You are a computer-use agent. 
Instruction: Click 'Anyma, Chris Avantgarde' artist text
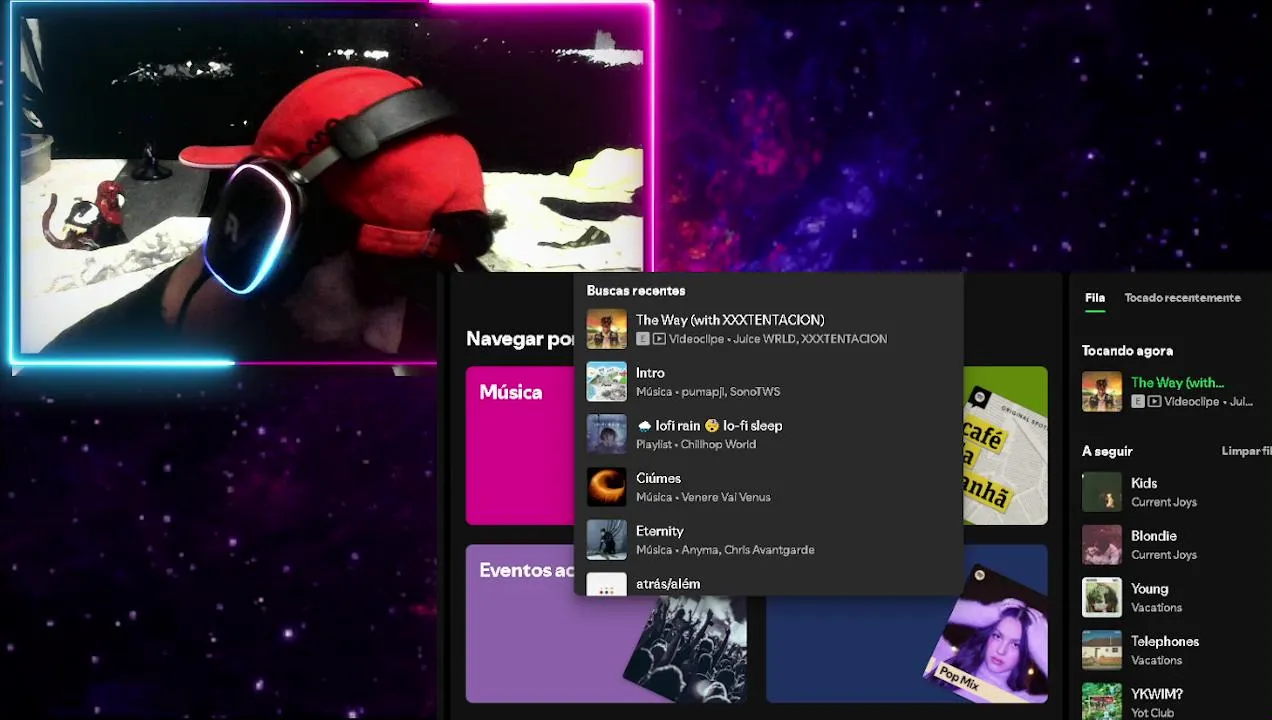tap(747, 550)
